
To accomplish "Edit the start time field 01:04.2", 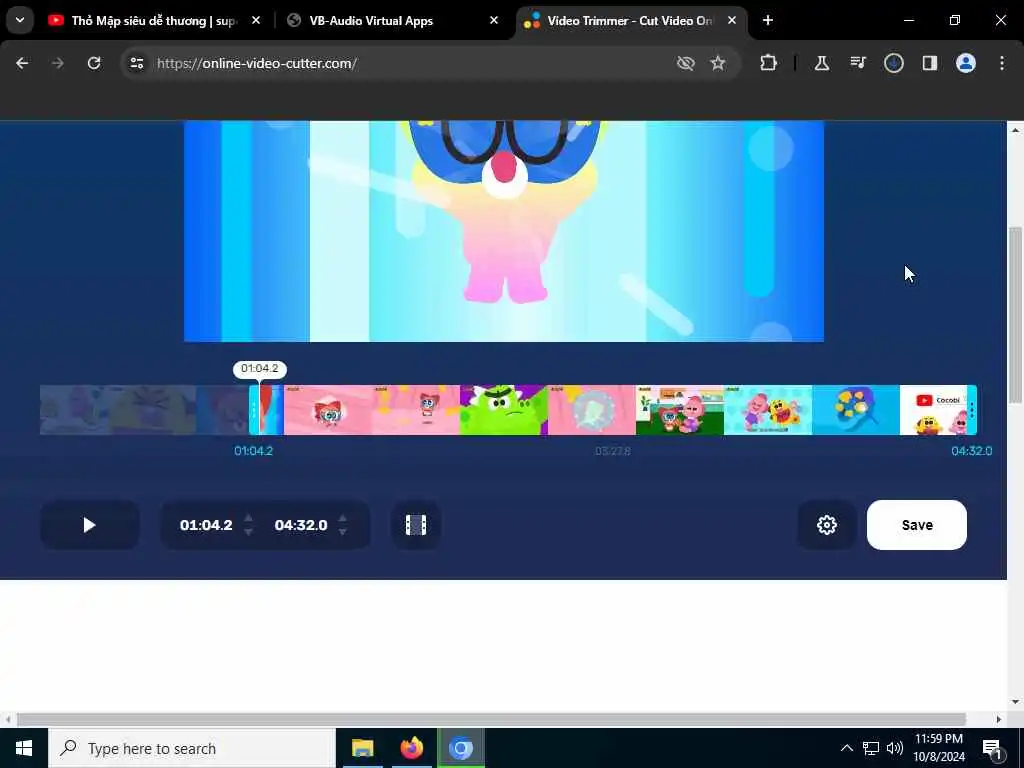I will point(206,525).
